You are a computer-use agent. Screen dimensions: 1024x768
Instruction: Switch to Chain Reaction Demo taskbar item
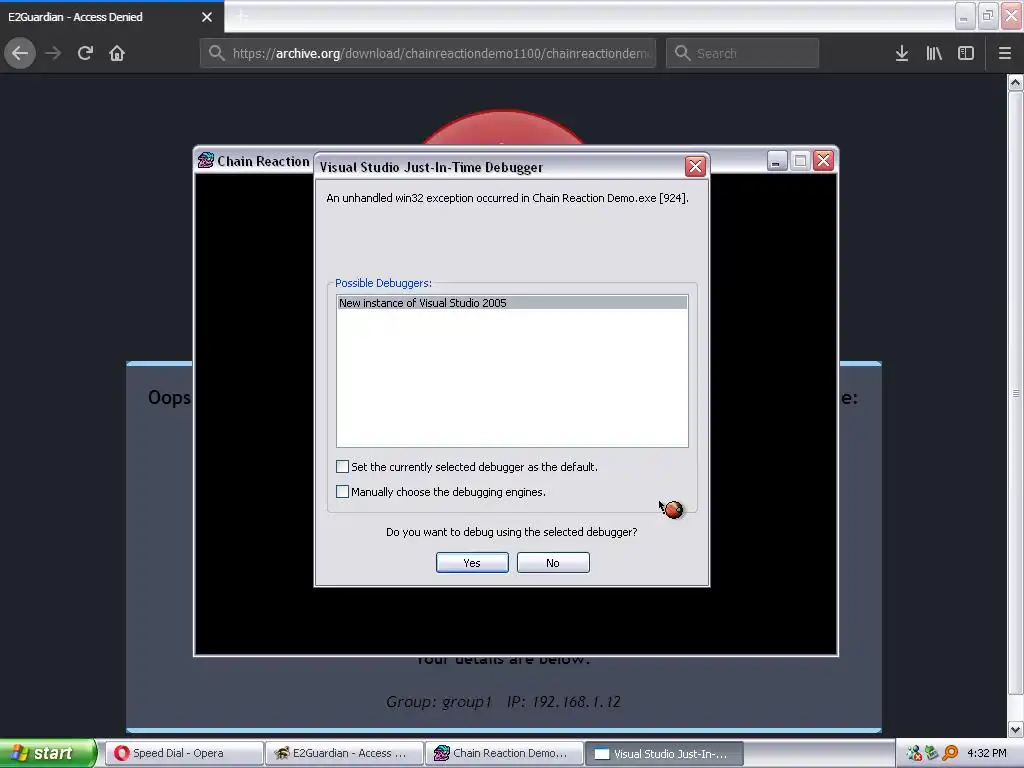point(504,753)
